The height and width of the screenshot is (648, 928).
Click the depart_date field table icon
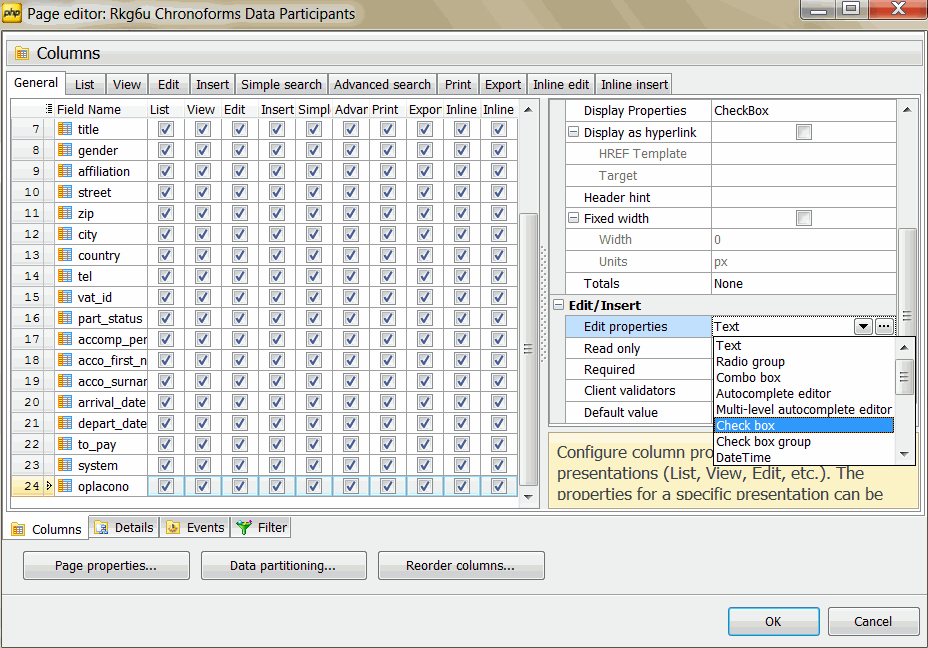pos(65,423)
